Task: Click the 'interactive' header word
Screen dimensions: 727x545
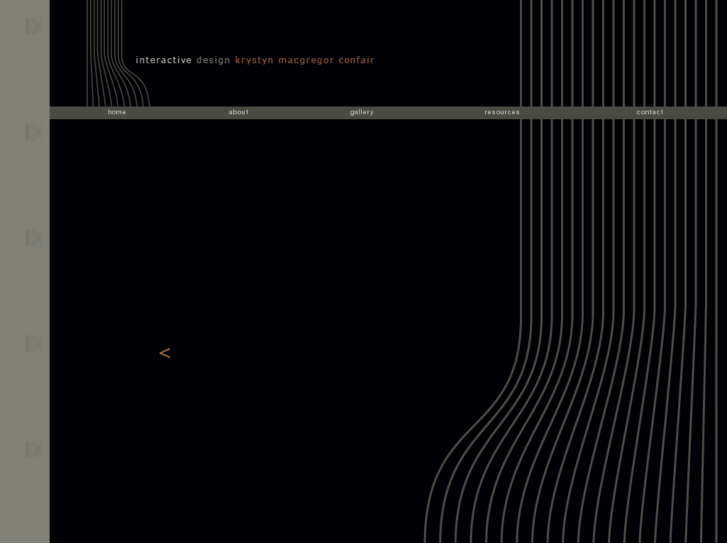Action: (x=163, y=60)
